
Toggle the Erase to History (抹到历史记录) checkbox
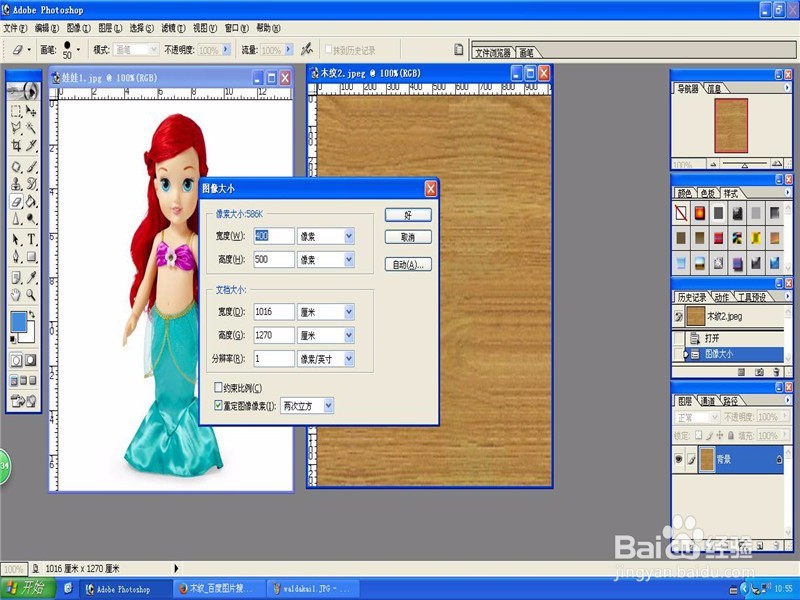click(329, 49)
